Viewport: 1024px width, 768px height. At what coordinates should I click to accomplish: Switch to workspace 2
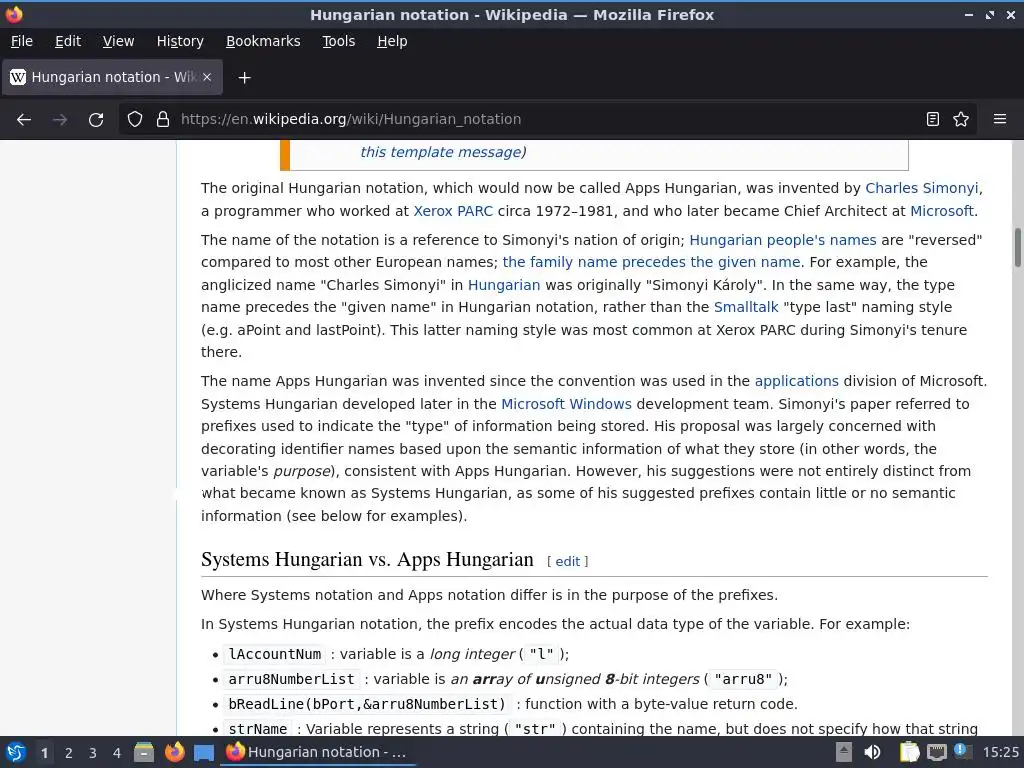point(69,753)
